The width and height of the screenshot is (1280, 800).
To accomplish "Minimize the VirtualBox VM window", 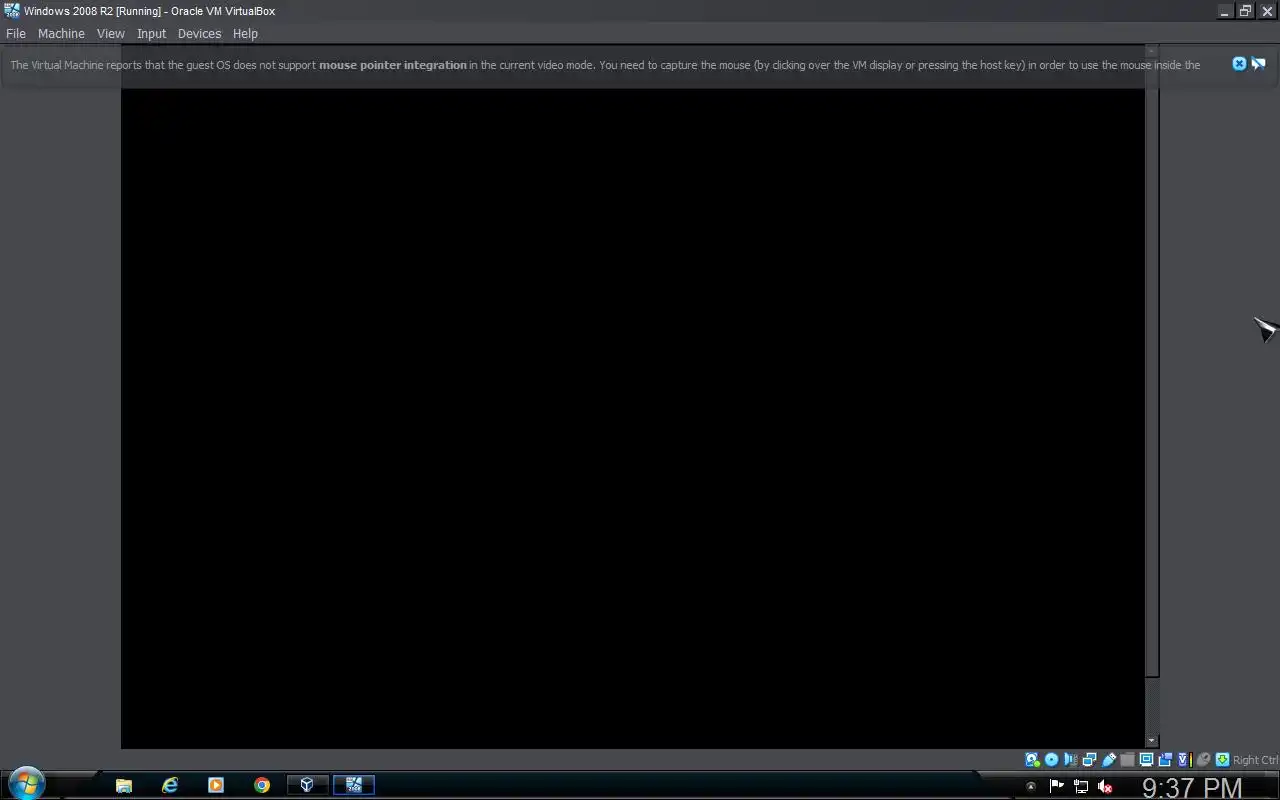I will click(x=1225, y=11).
